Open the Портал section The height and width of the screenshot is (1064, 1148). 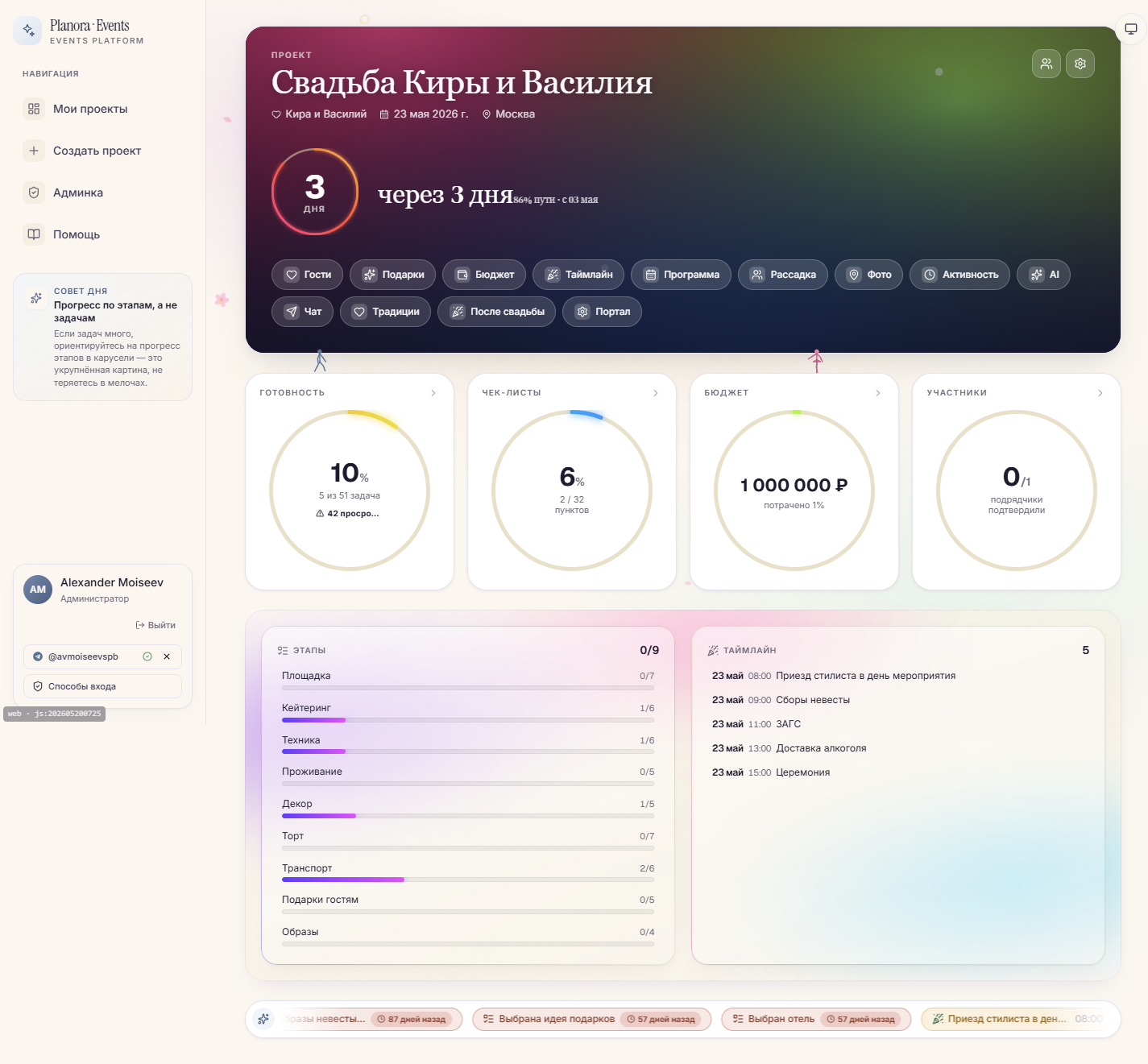(x=602, y=312)
